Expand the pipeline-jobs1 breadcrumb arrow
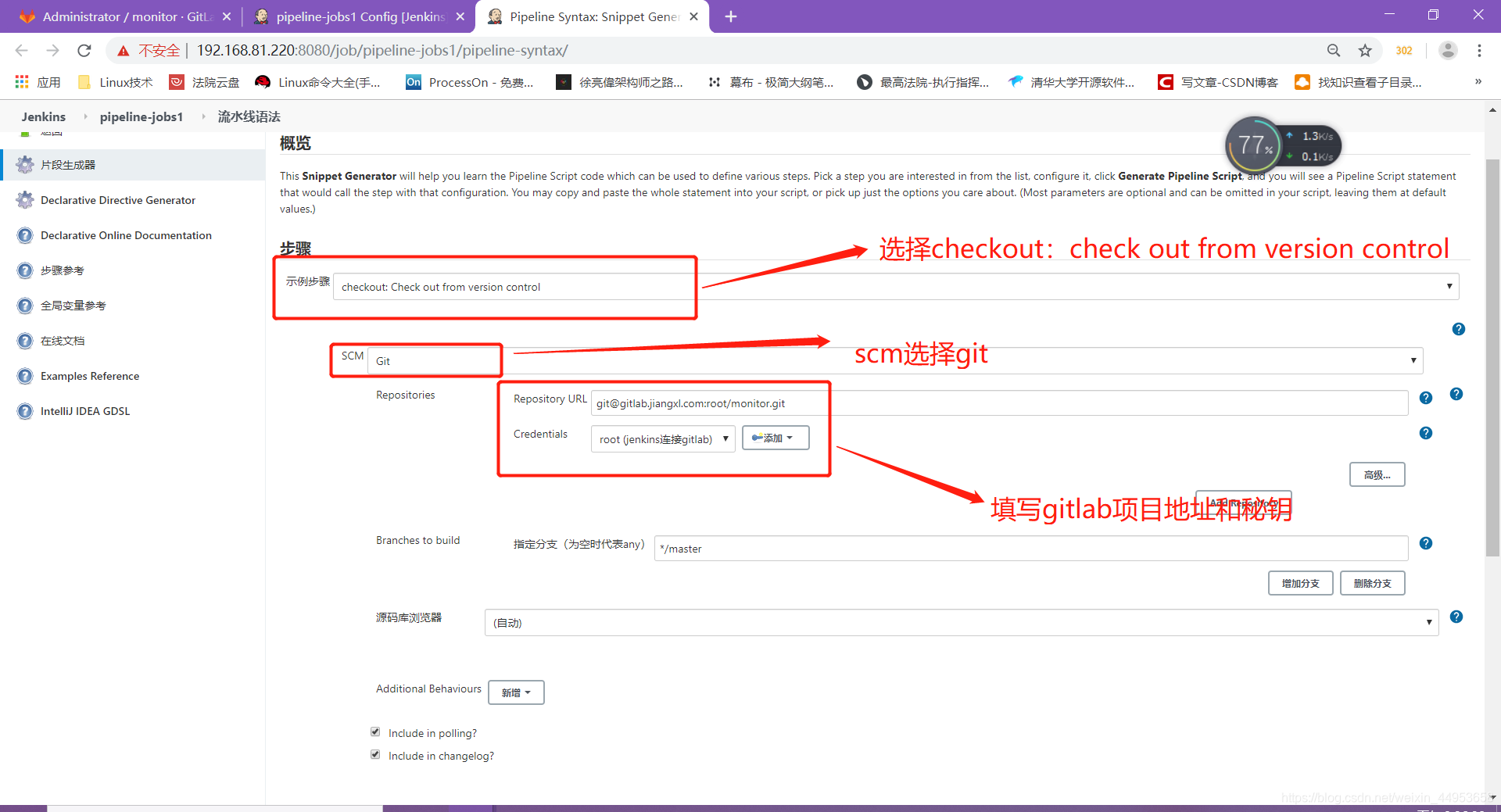The height and width of the screenshot is (812, 1501). pos(203,116)
